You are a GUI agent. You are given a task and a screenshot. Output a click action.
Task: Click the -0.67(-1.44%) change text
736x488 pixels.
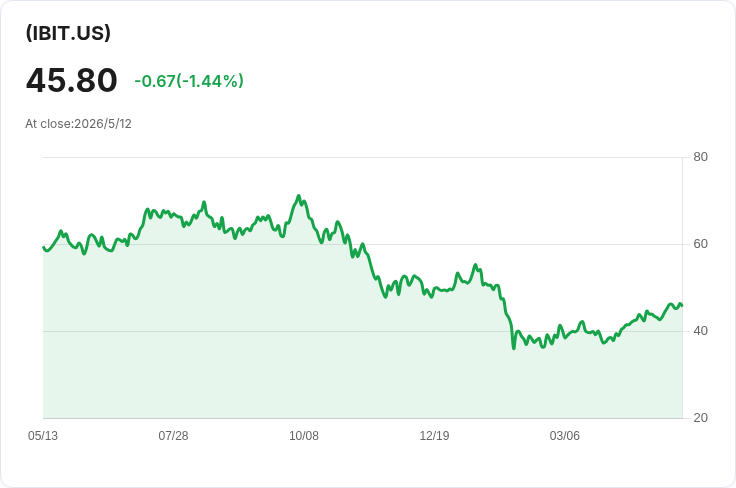point(189,81)
